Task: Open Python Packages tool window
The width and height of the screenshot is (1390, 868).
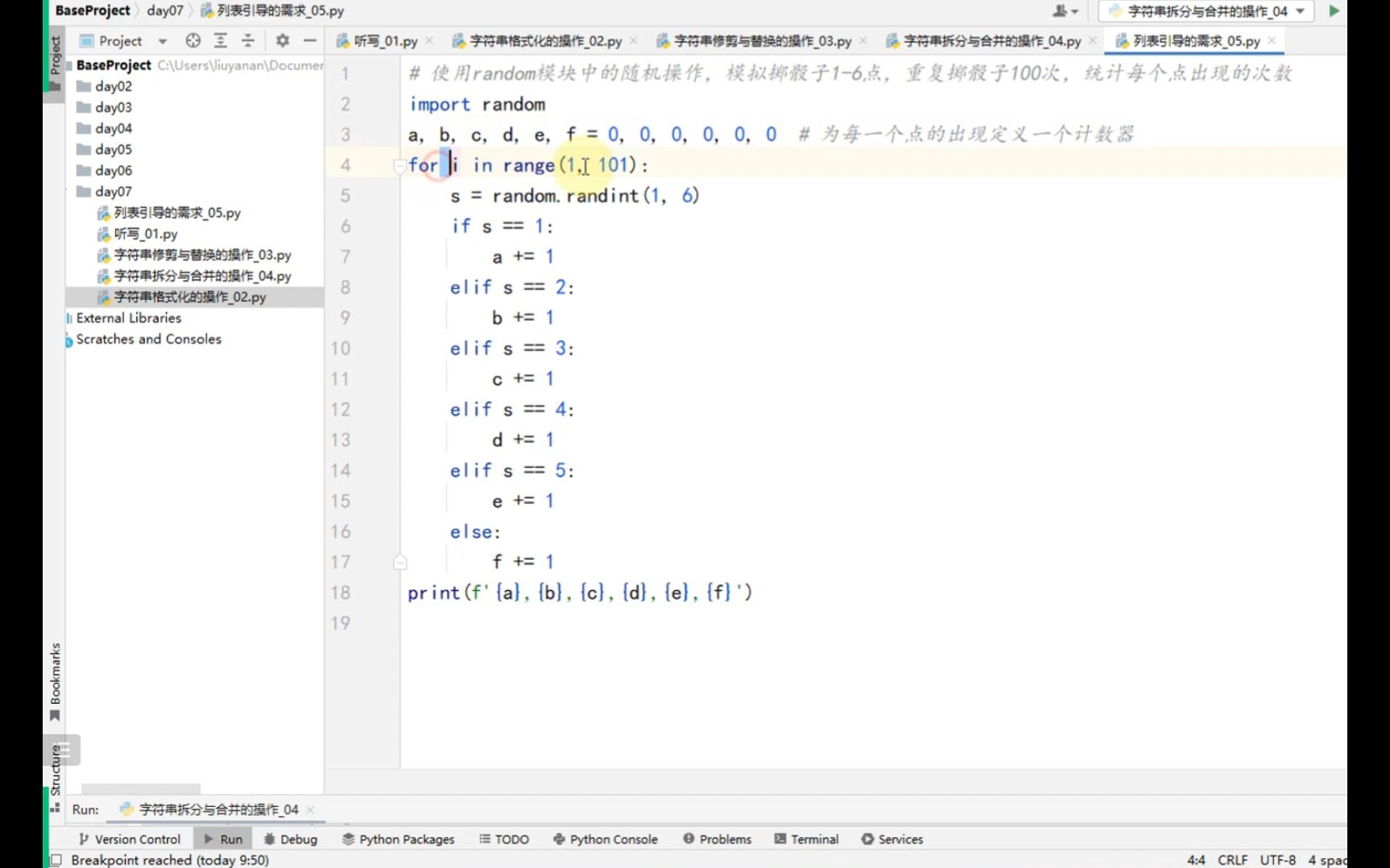Action: coord(398,839)
